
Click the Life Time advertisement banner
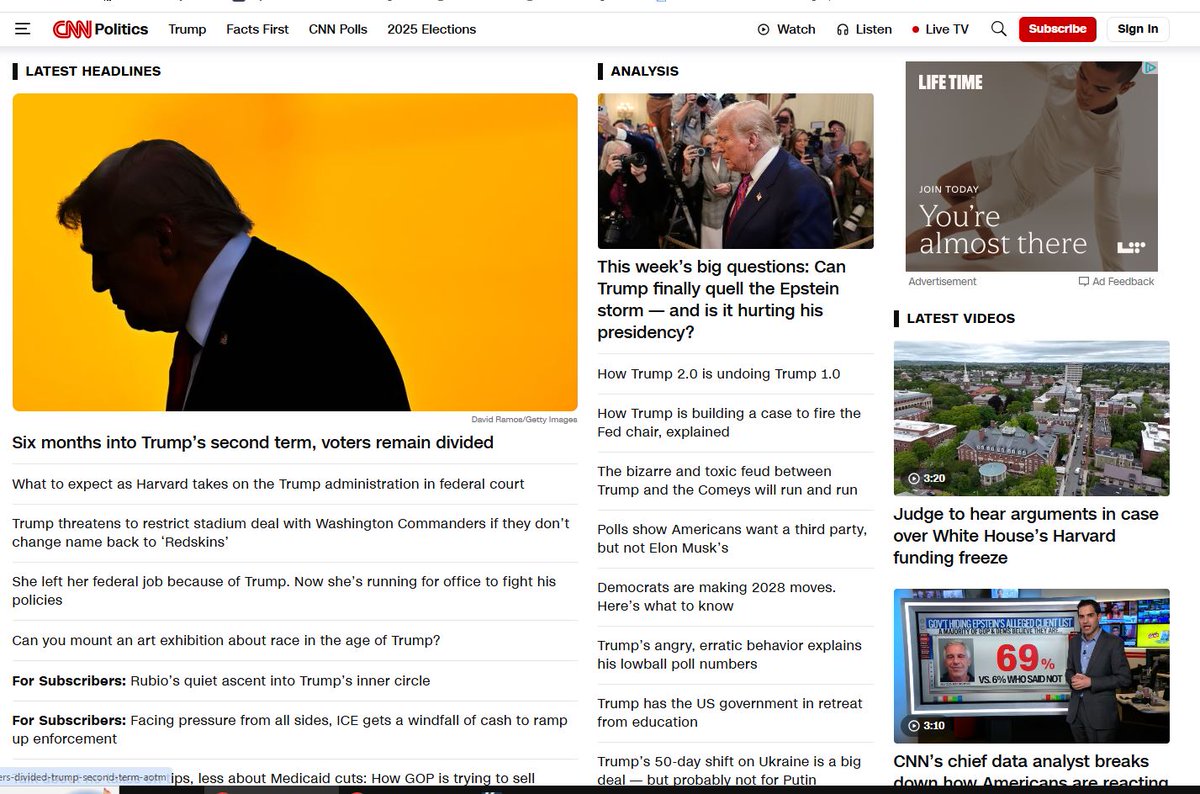tap(1031, 167)
